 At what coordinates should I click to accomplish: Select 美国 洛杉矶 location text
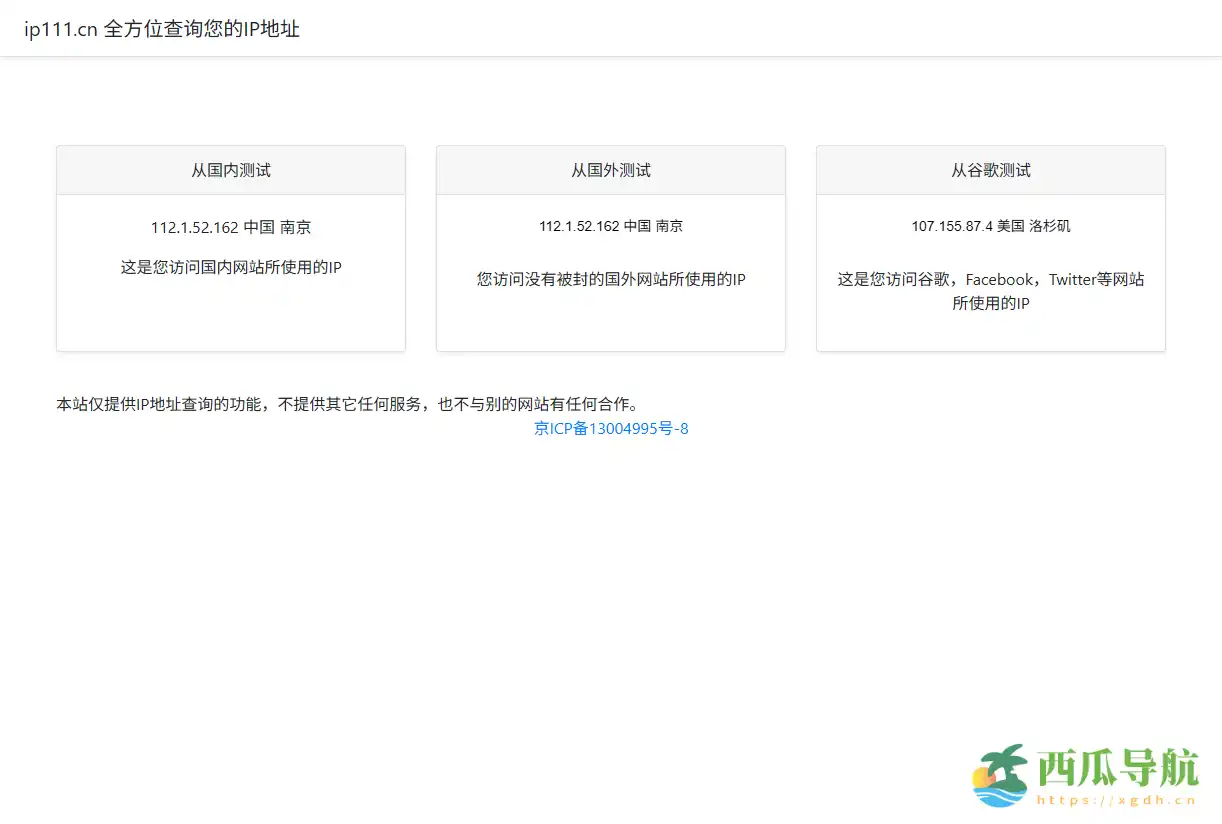1035,226
